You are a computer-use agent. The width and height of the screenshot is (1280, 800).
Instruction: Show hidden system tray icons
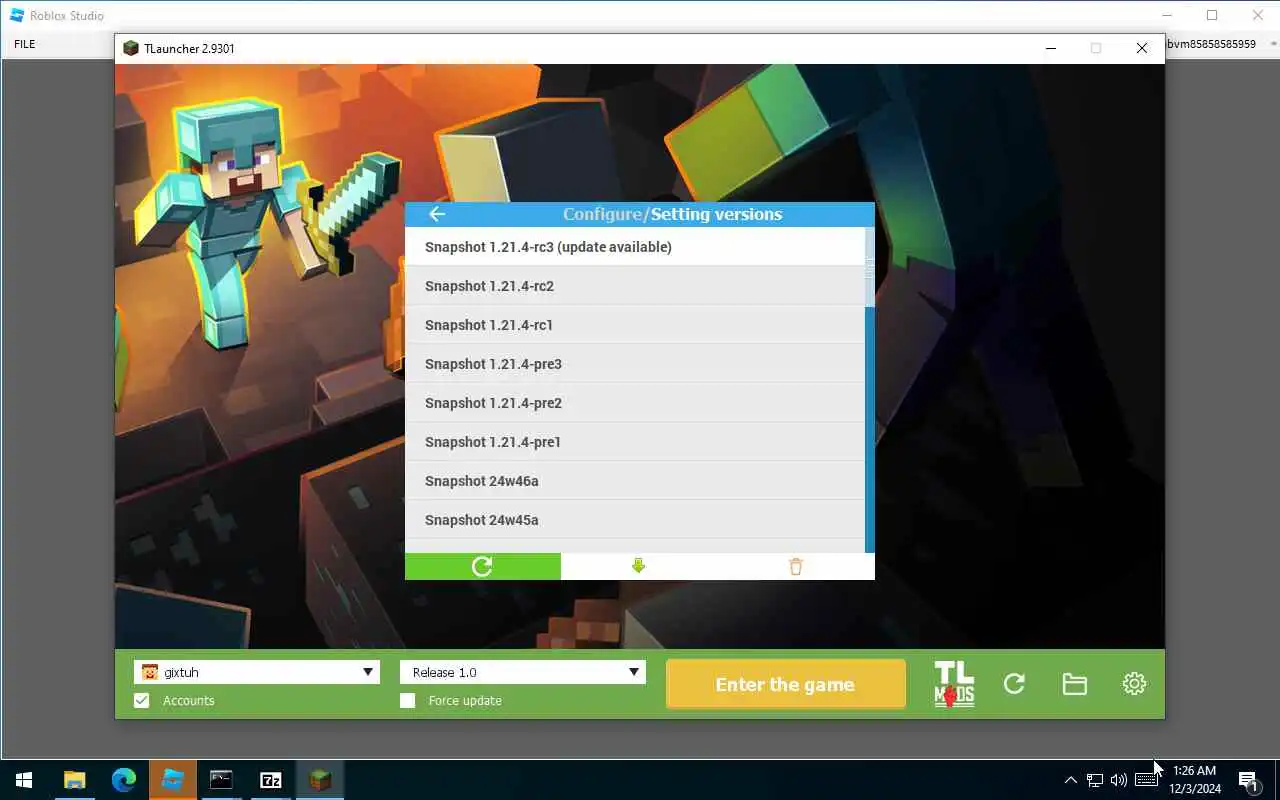1071,780
